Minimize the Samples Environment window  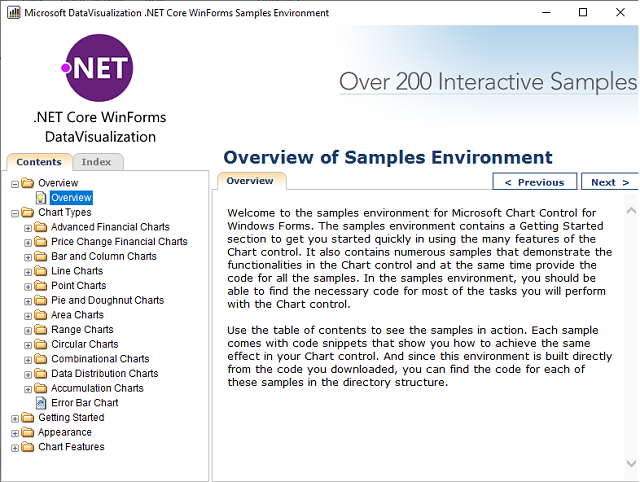click(546, 13)
